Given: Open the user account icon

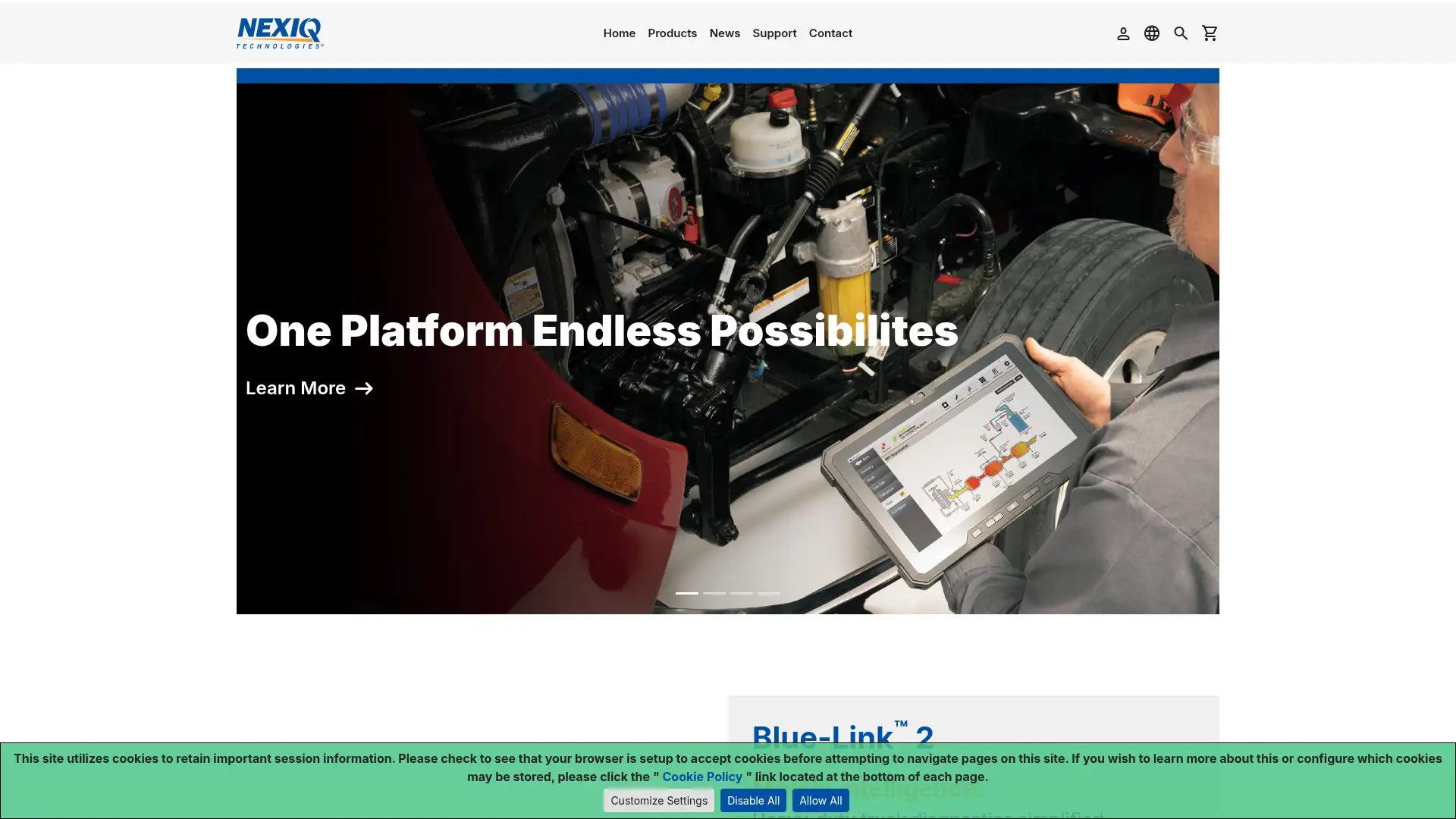Looking at the screenshot, I should pos(1123,33).
